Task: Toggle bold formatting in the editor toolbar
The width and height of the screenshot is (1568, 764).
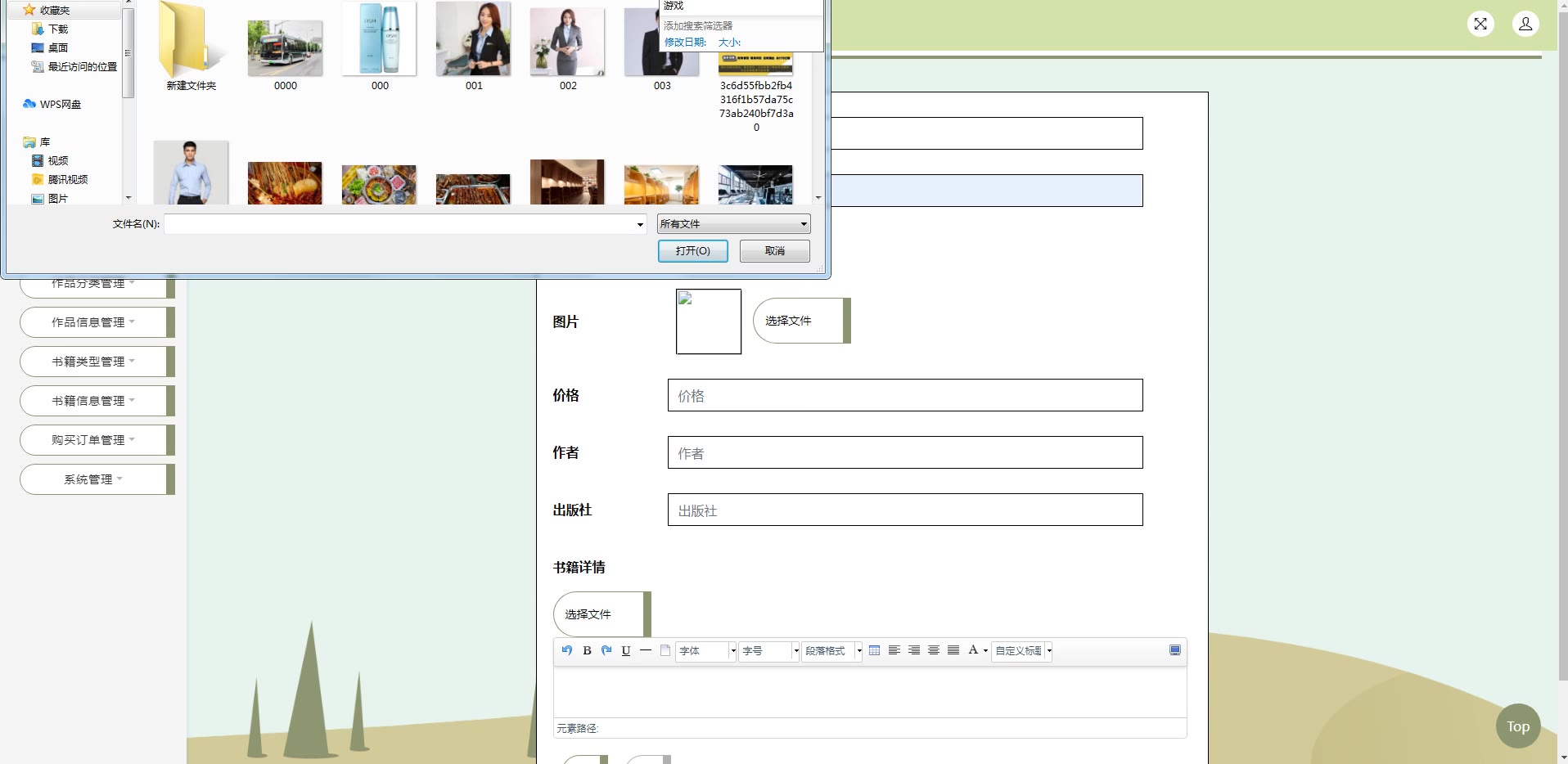Action: 587,650
